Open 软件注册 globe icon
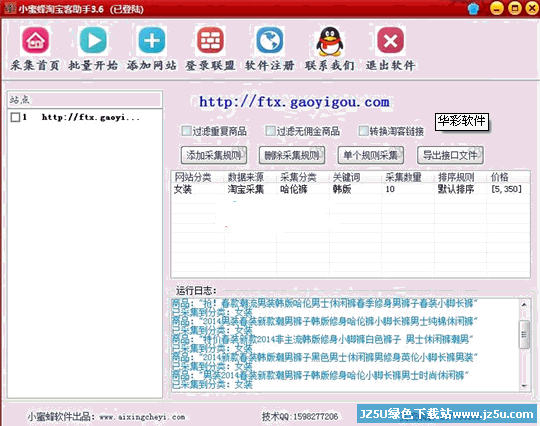 tap(270, 41)
